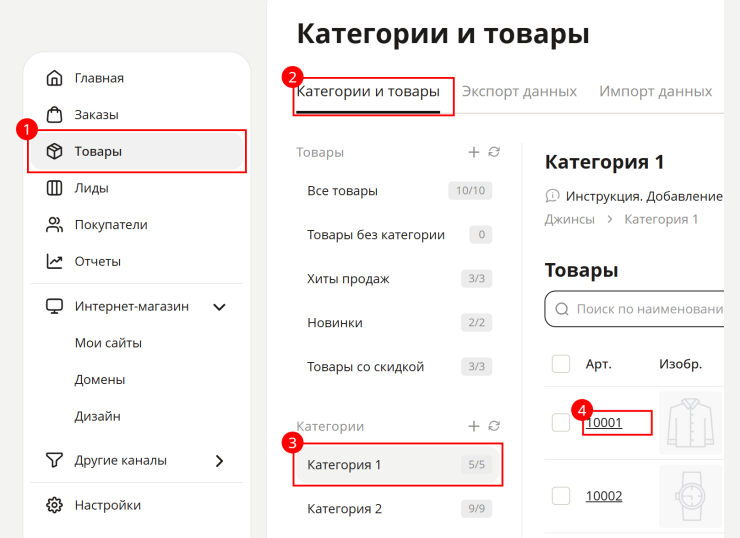740x538 pixels.
Task: Click the columns icon next to Лиды
Action: click(54, 188)
